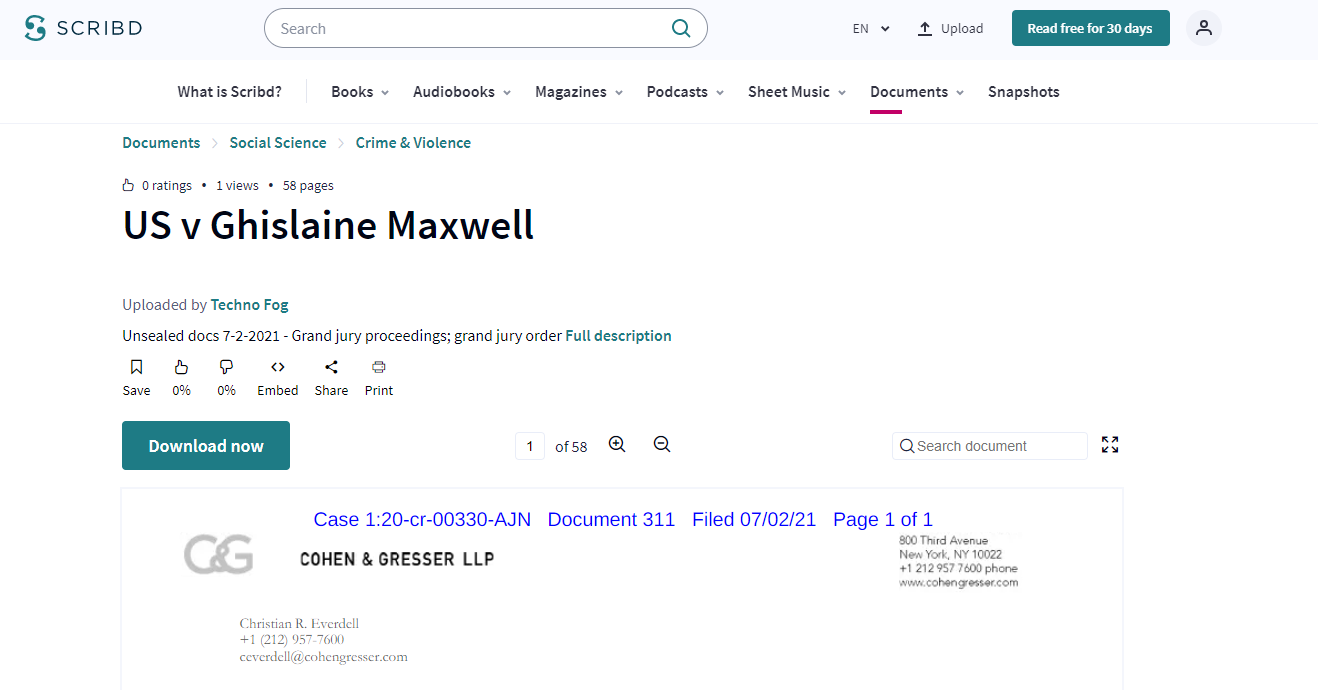The width and height of the screenshot is (1318, 690).
Task: Open the Crime & Violence breadcrumb link
Action: (413, 143)
